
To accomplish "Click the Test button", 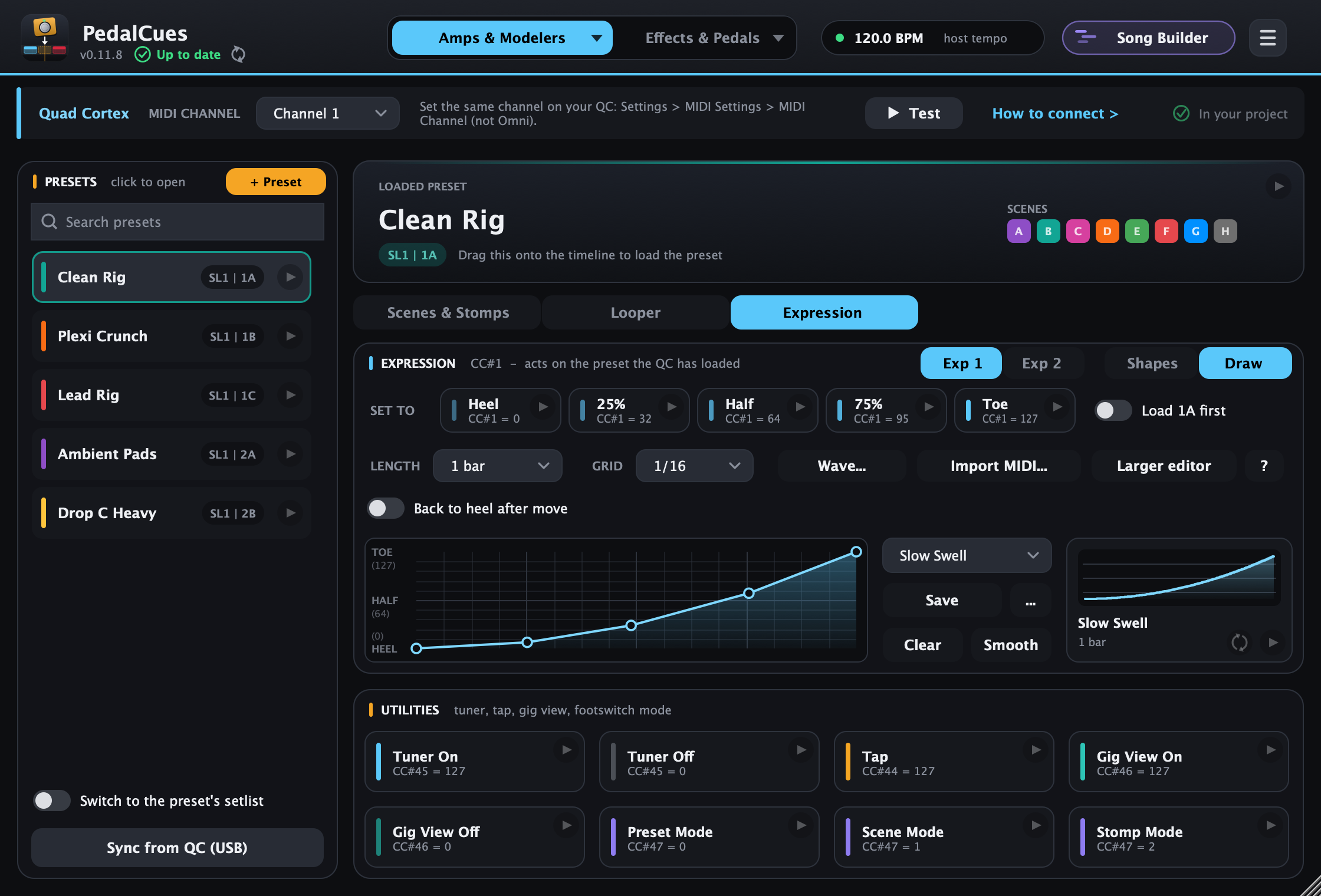I will (914, 113).
